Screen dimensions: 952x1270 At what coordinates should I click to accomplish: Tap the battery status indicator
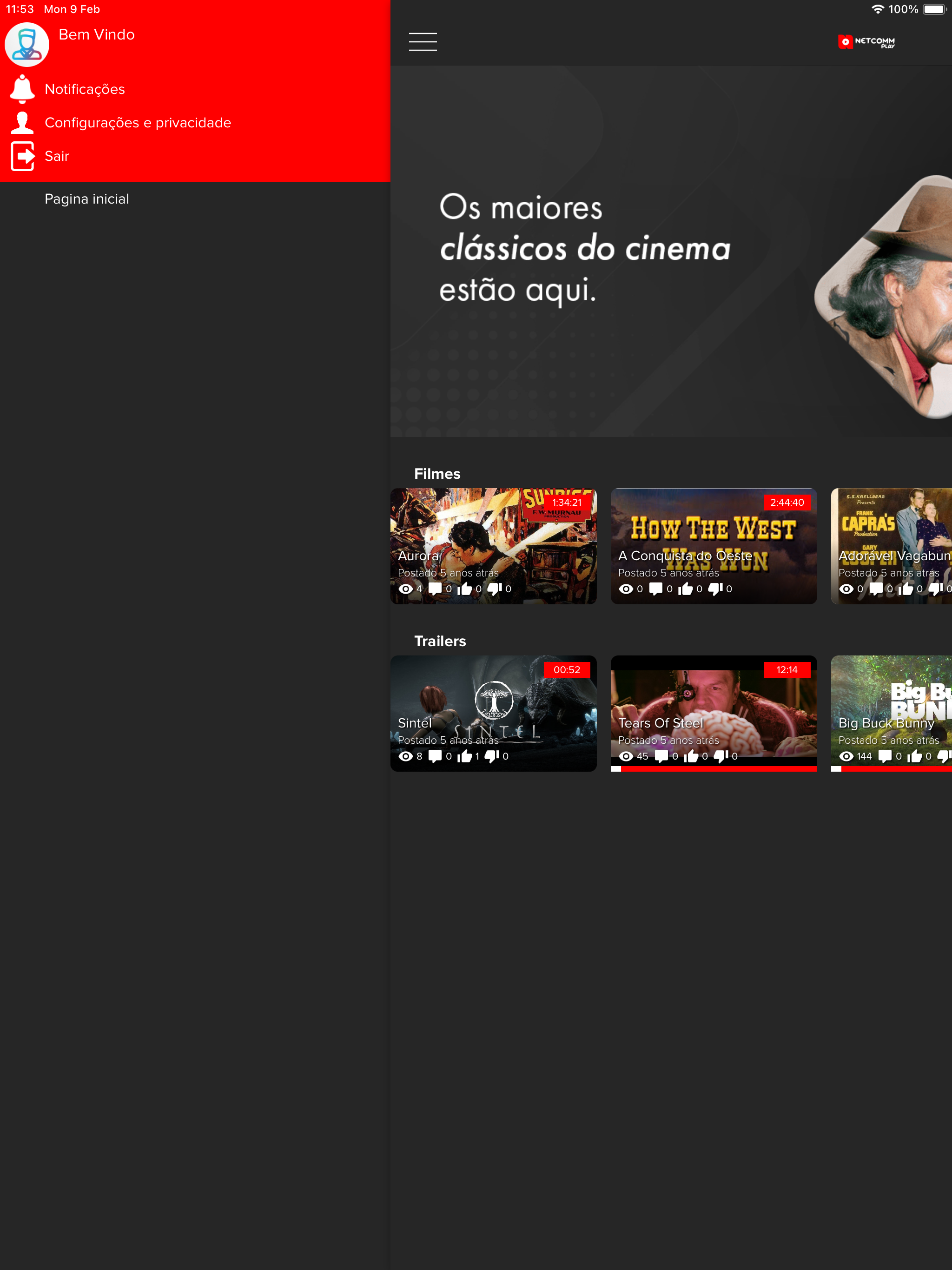[x=934, y=9]
